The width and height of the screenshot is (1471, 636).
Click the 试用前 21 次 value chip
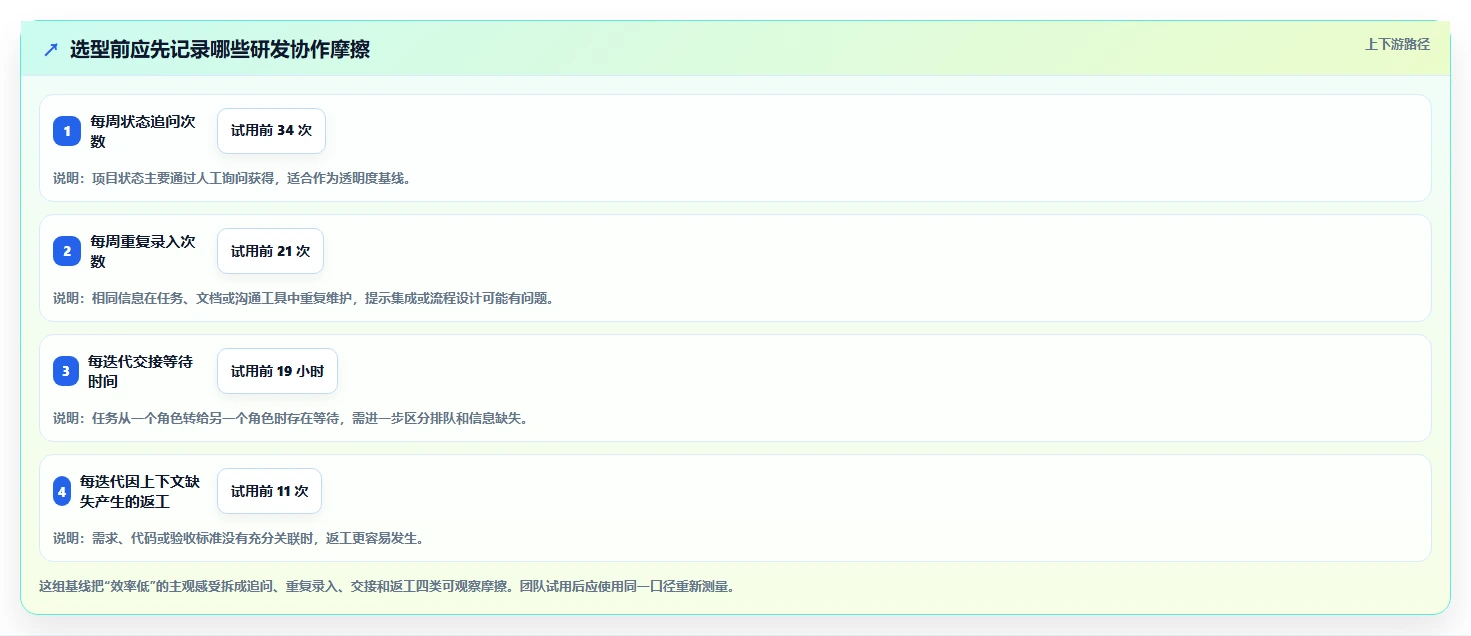(x=270, y=251)
